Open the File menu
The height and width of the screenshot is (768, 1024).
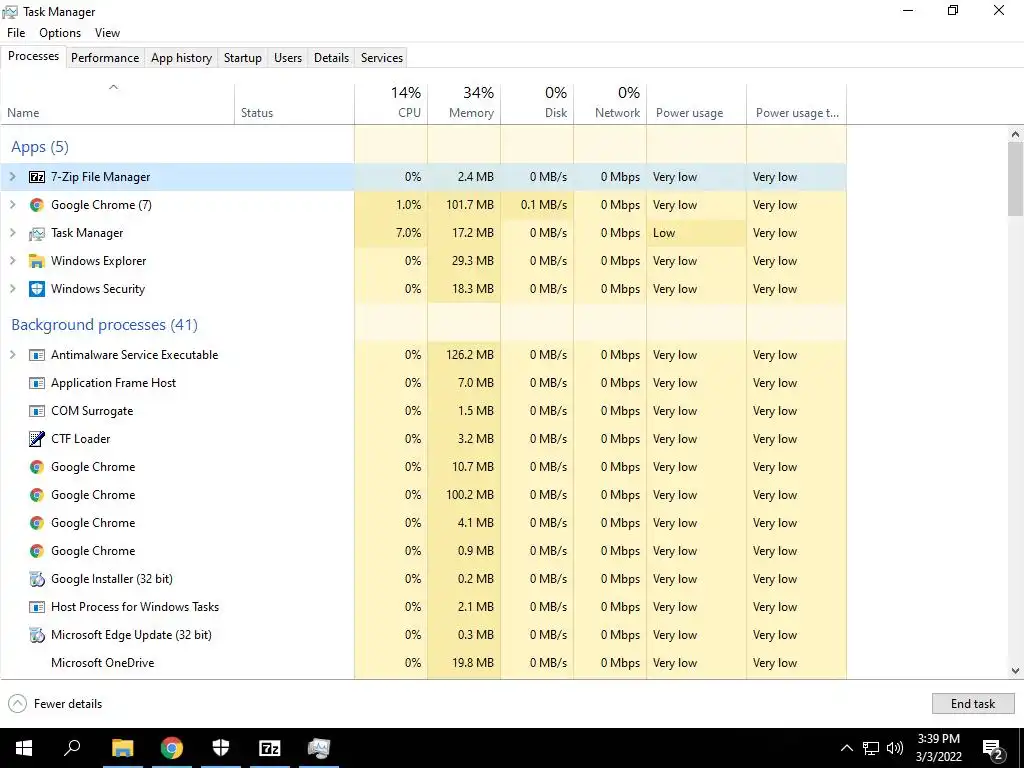click(x=16, y=33)
